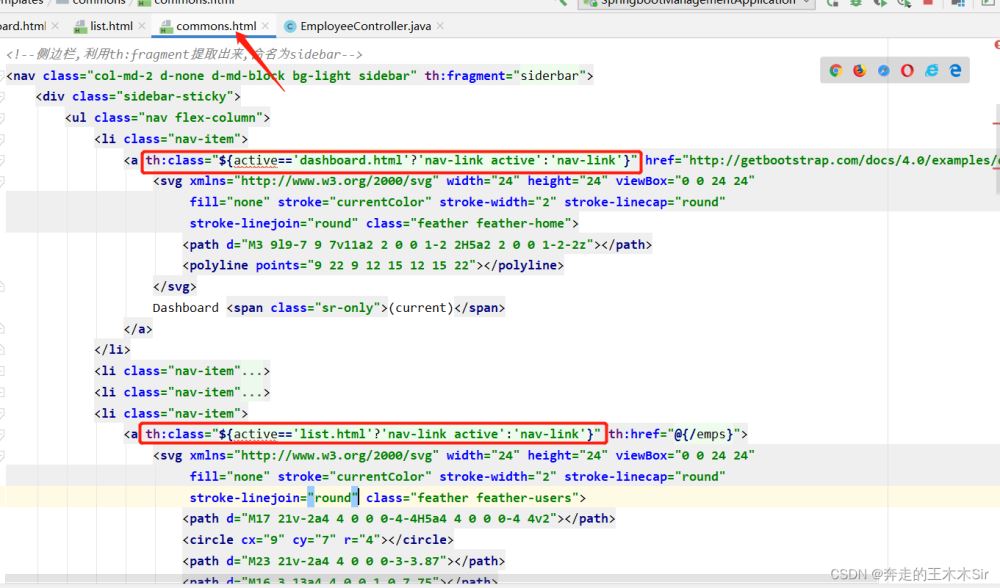Place cursor on th:fragment="siderbar" attribute
Screen dimensions: 1000x588
[509, 76]
